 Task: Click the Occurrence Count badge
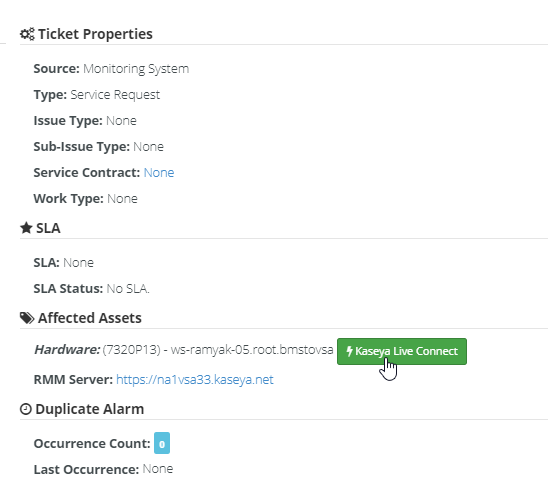[162, 443]
